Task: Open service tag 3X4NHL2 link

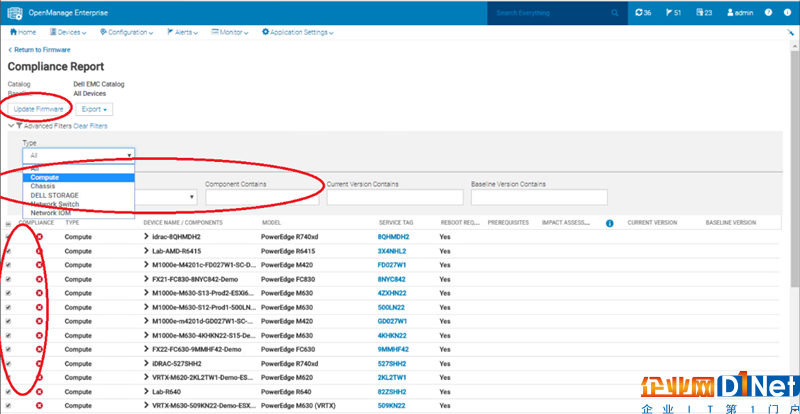Action: pos(391,251)
